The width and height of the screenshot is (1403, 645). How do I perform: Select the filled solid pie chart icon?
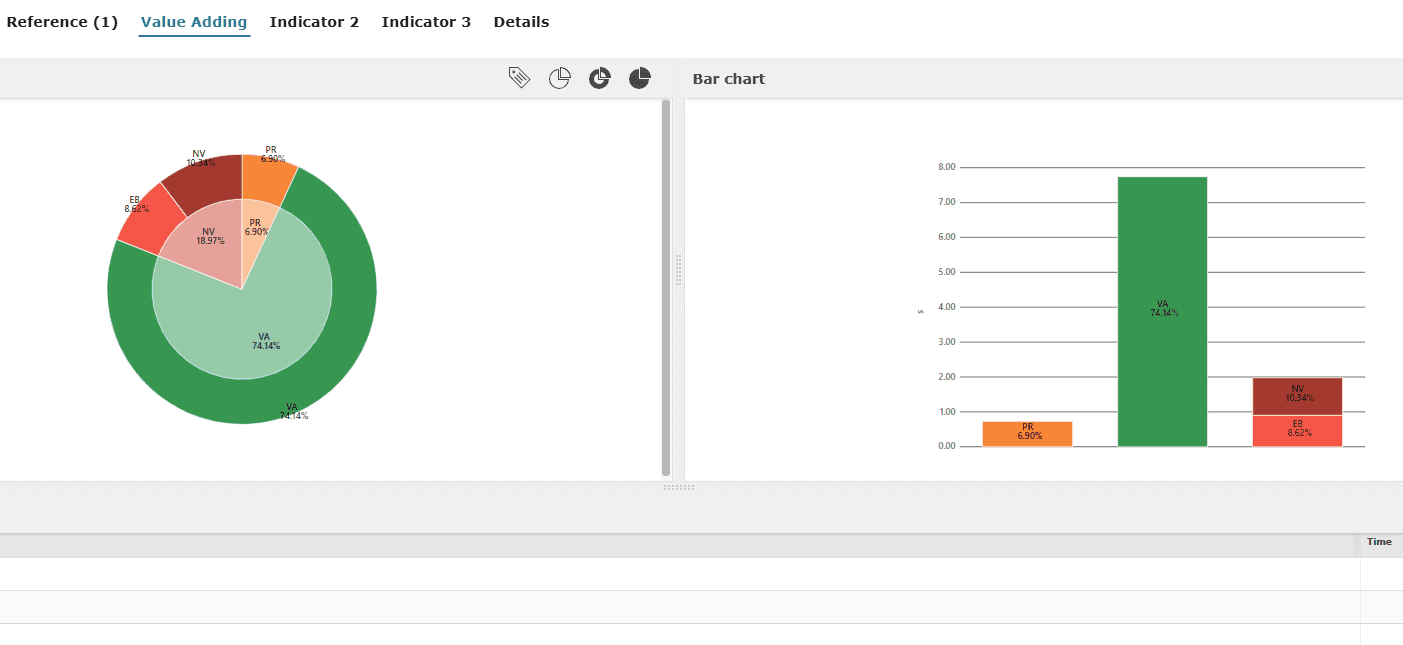click(640, 78)
